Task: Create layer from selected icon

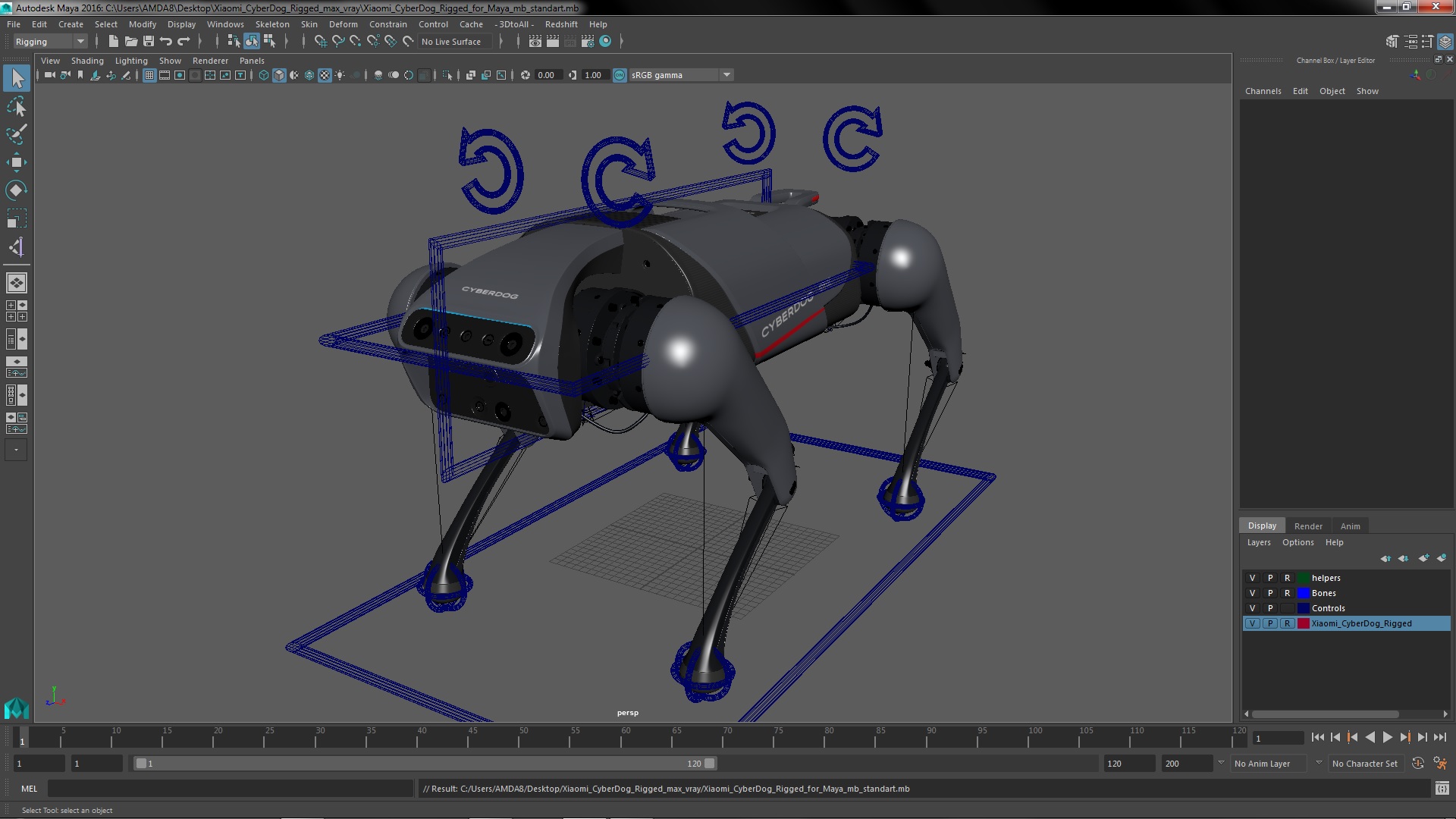Action: coord(1442,559)
